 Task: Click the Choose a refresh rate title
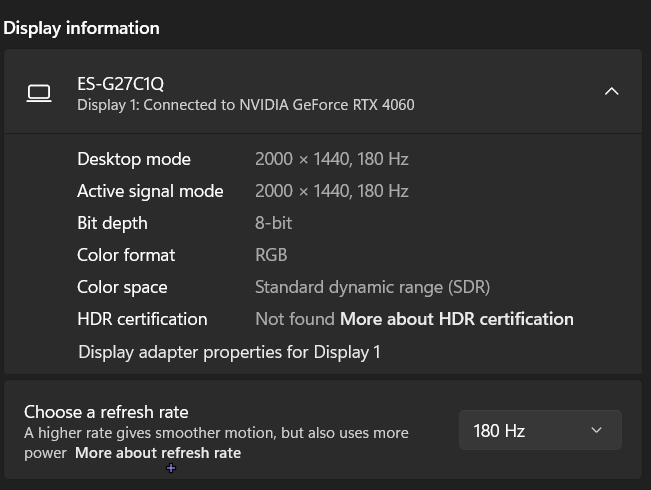click(x=106, y=412)
